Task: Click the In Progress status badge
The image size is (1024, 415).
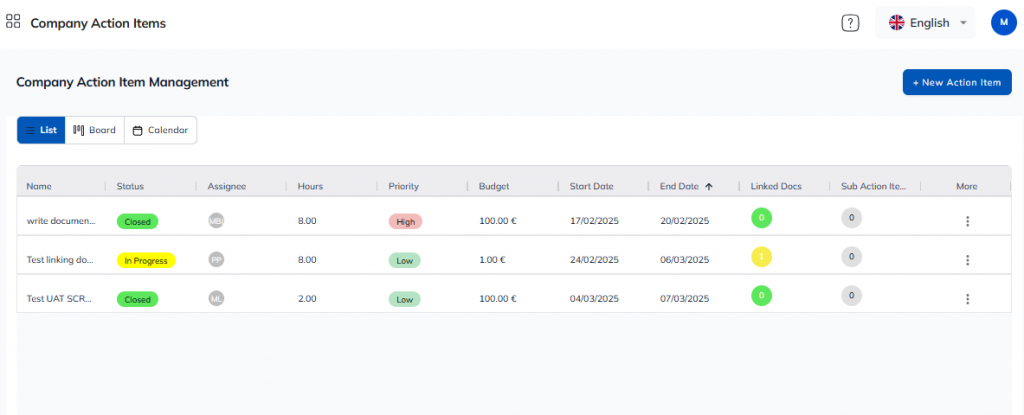Action: pyautogui.click(x=146, y=260)
